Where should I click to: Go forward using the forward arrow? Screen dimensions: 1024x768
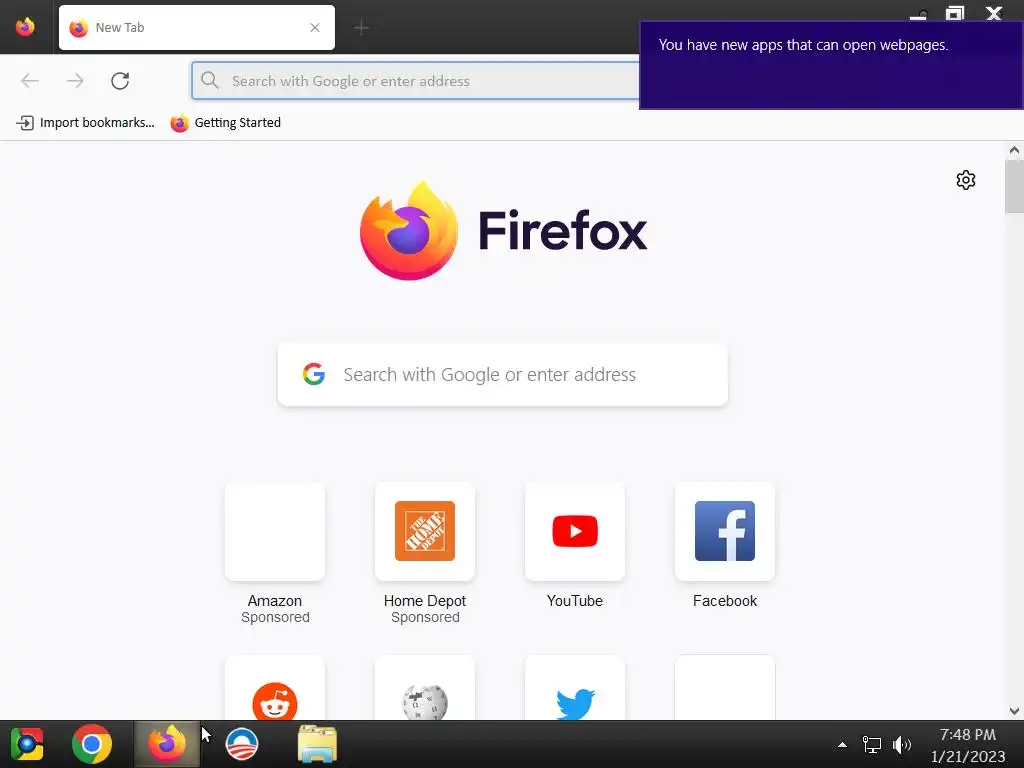[x=75, y=80]
